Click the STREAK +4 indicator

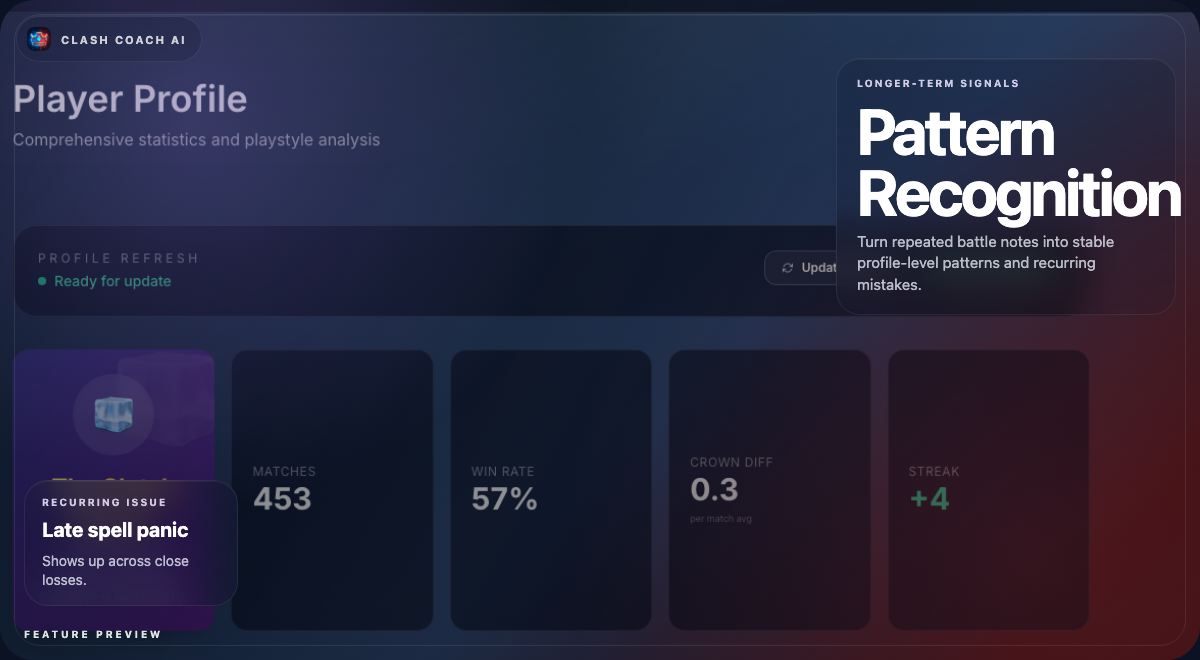pos(930,497)
